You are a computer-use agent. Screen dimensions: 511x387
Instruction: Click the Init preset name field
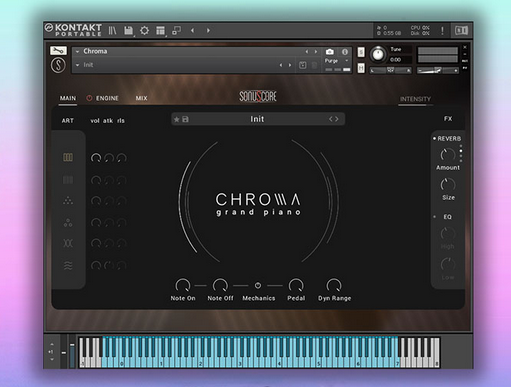coord(257,119)
